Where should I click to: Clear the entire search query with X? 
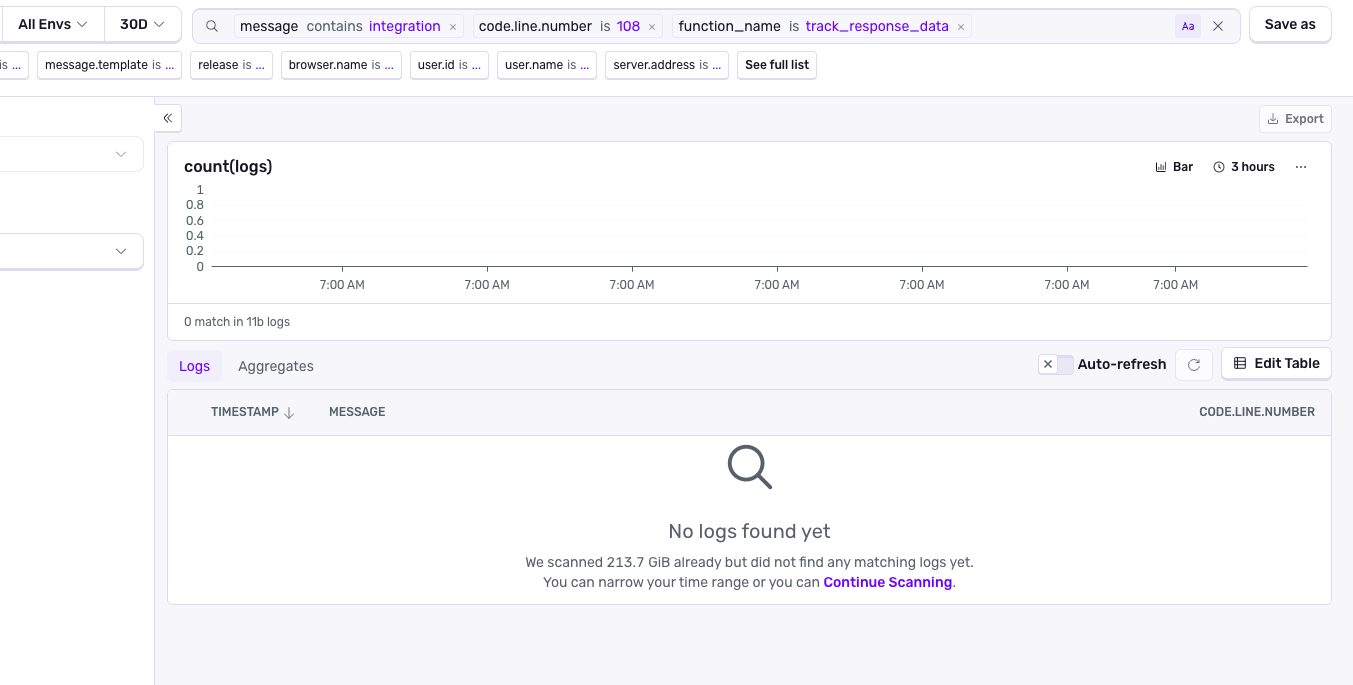click(1218, 27)
